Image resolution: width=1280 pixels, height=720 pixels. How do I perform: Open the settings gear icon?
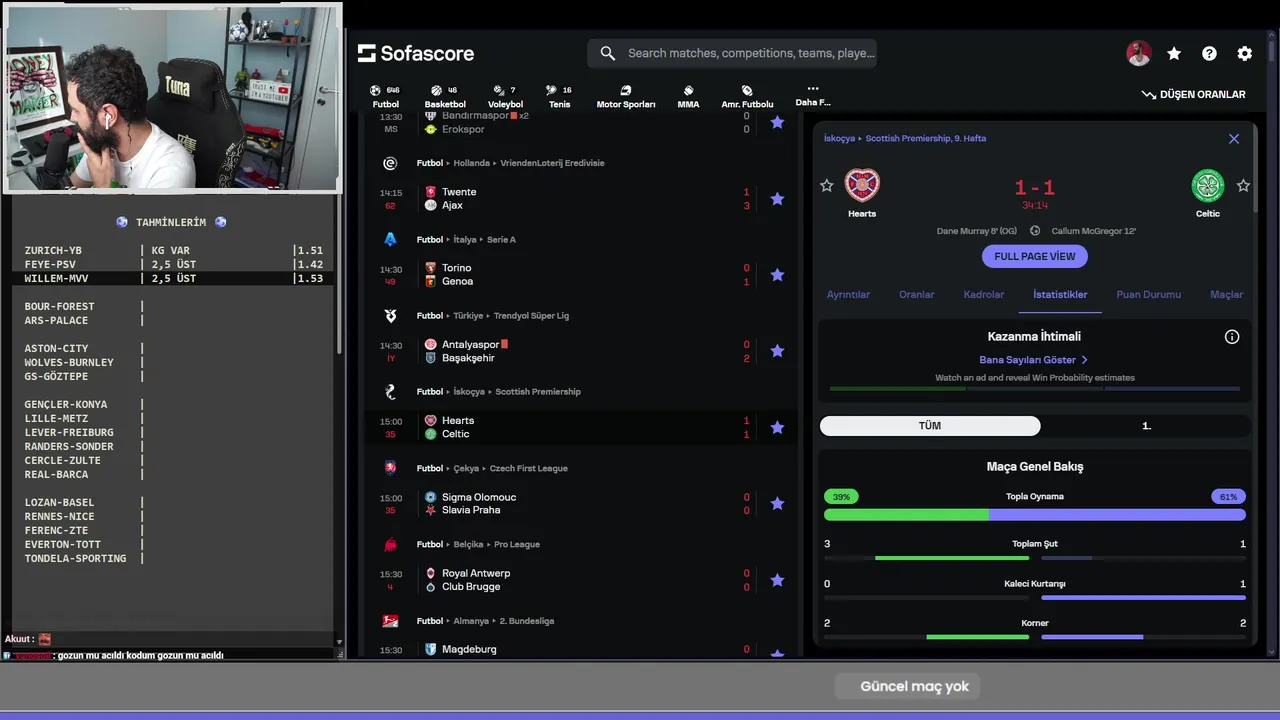tap(1244, 54)
